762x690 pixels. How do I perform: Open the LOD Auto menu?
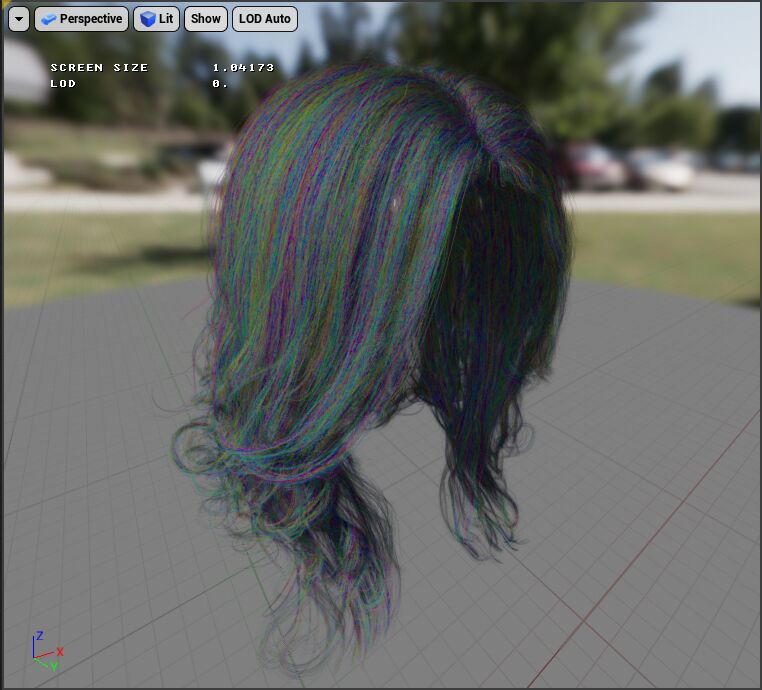[x=264, y=19]
